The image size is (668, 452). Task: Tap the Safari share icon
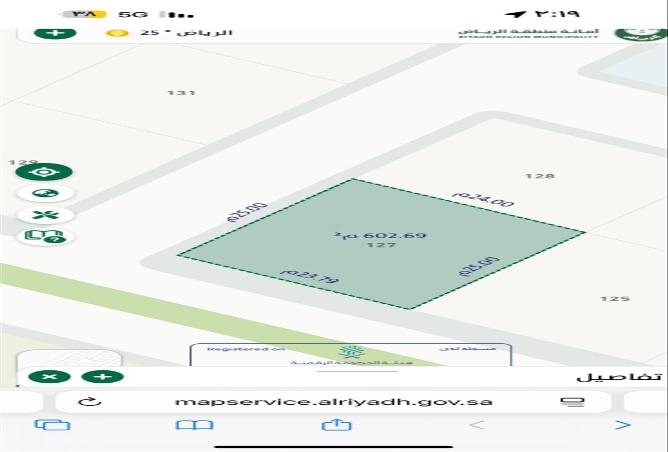coord(337,424)
